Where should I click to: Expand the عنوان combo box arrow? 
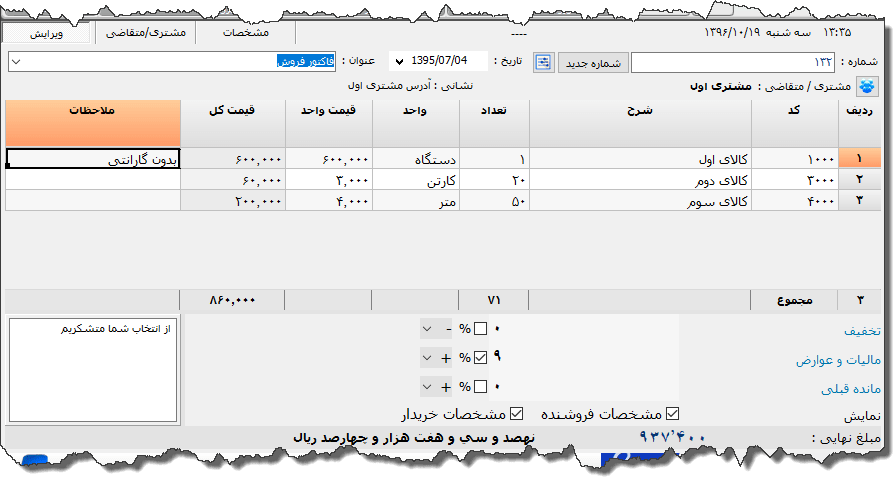click(16, 62)
